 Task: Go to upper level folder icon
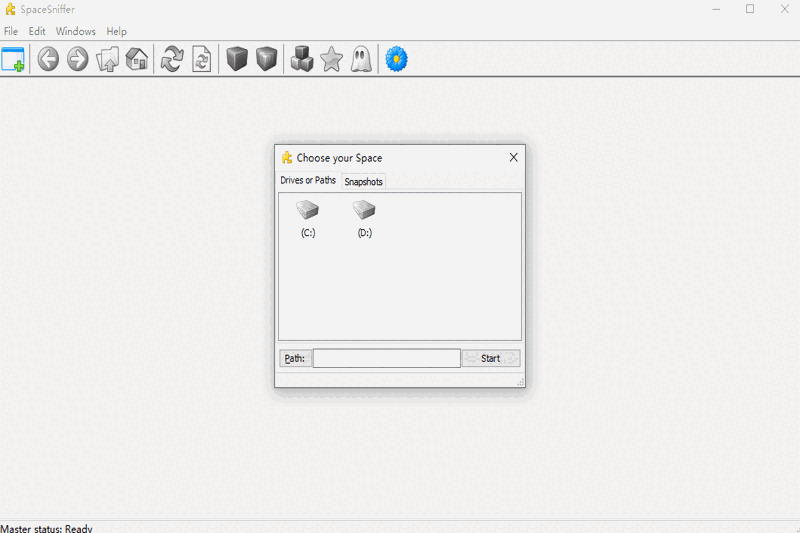(x=108, y=59)
